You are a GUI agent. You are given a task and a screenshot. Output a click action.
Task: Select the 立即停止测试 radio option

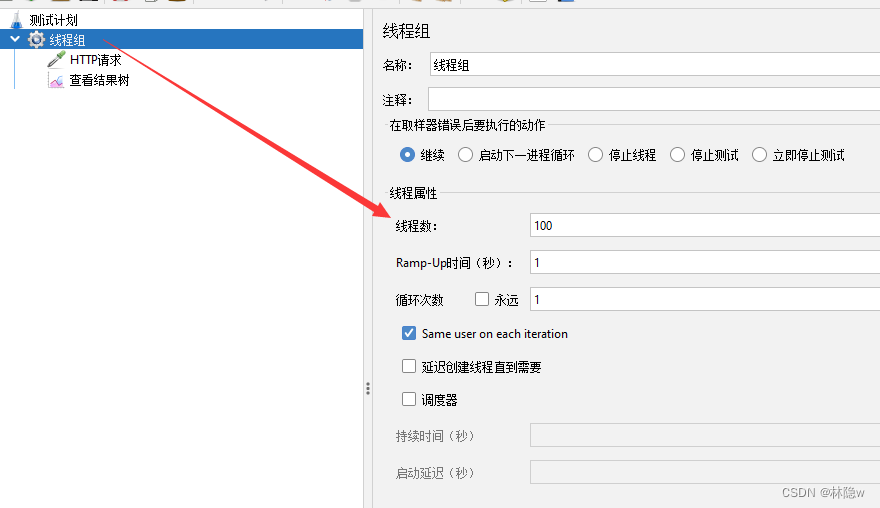coord(759,154)
